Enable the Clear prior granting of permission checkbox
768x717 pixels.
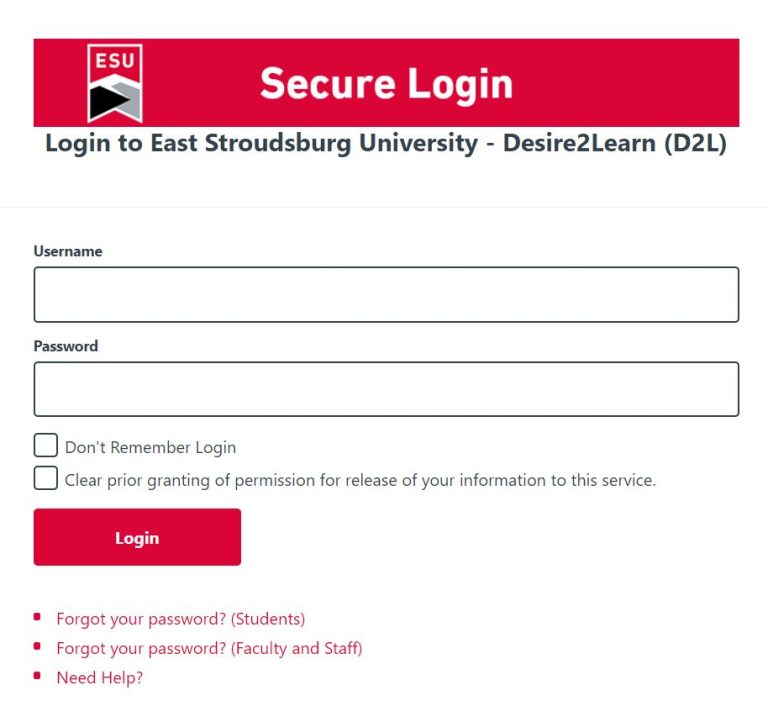[46, 478]
